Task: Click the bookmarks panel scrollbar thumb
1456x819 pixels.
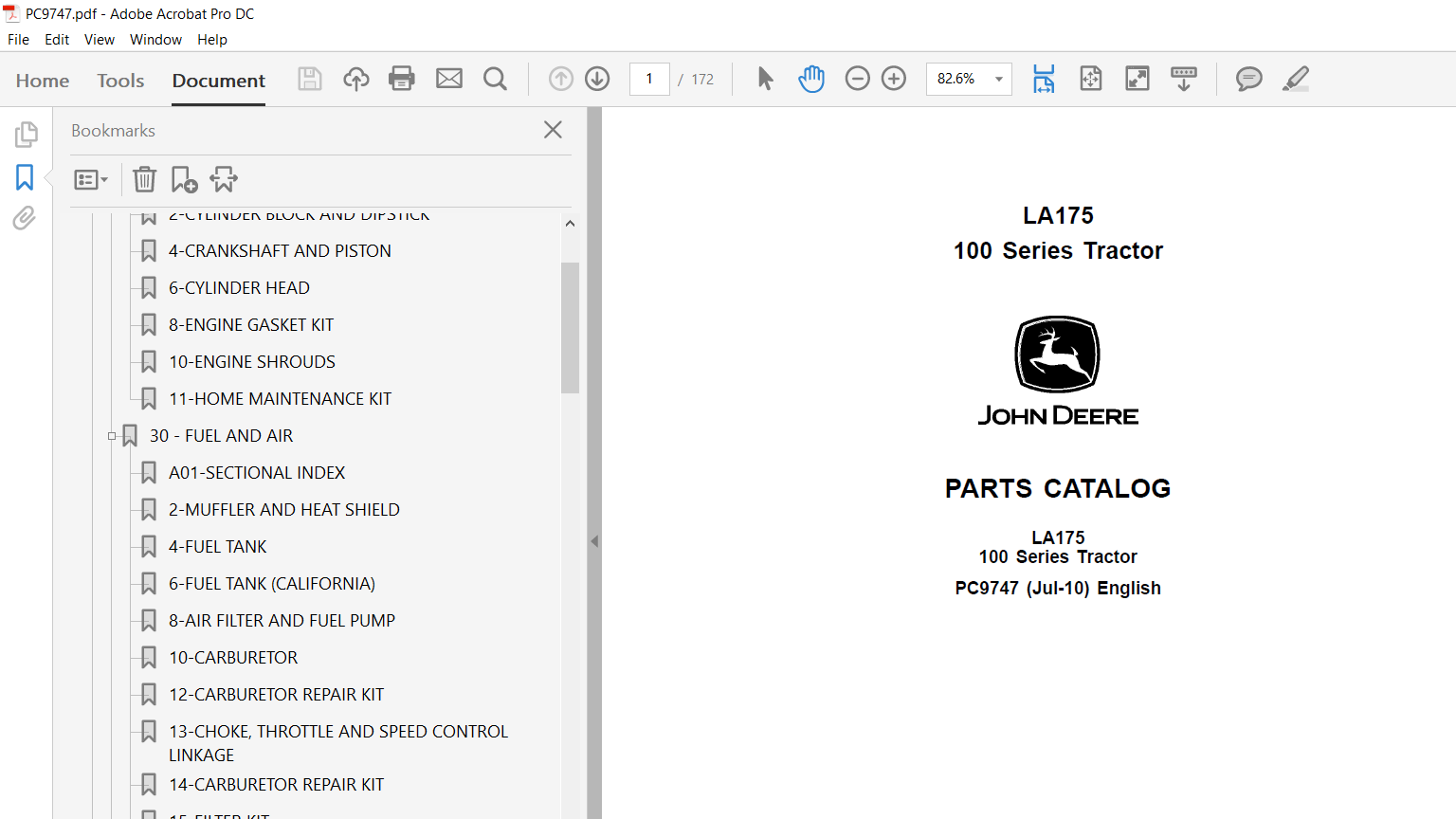Action: click(x=570, y=327)
